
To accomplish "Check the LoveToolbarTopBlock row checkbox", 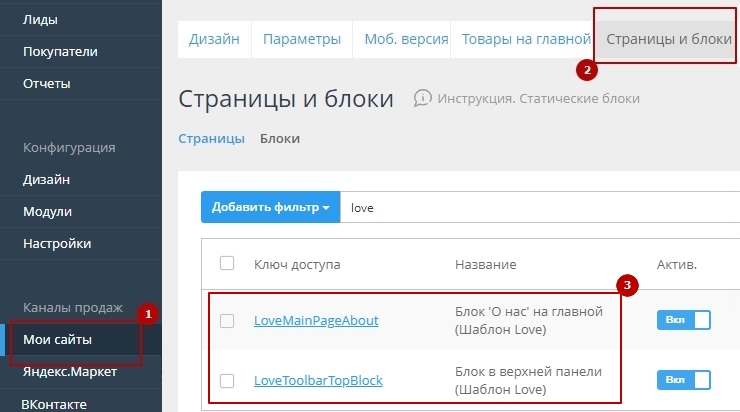I will (227, 381).
